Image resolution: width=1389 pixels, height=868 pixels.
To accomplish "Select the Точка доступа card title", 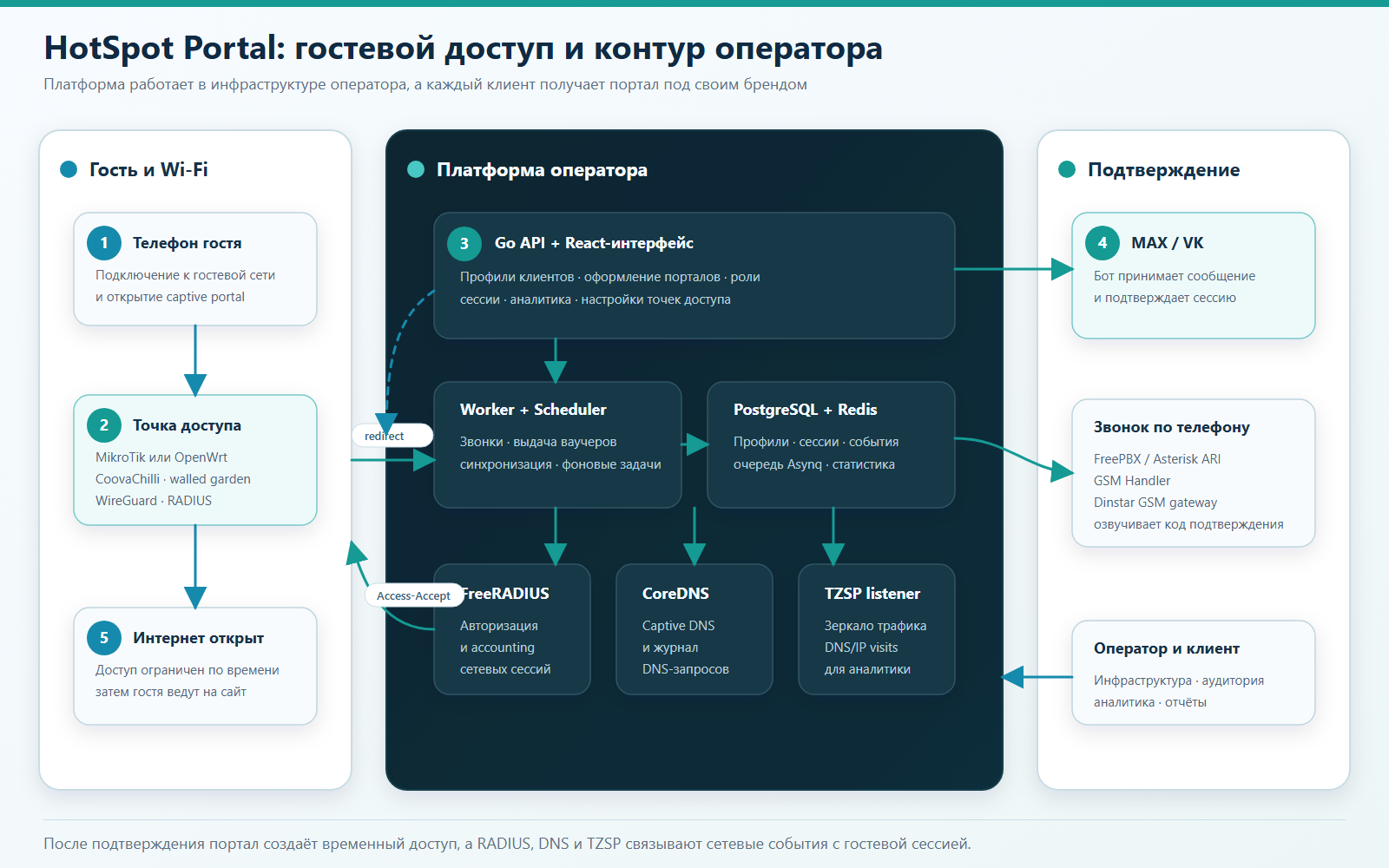I will click(187, 425).
